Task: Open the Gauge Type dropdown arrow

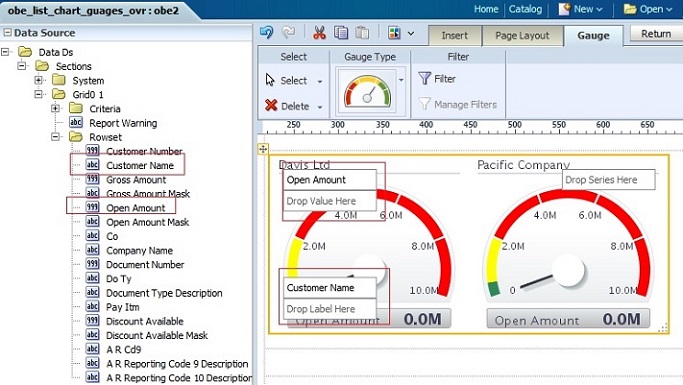Action: pos(401,80)
